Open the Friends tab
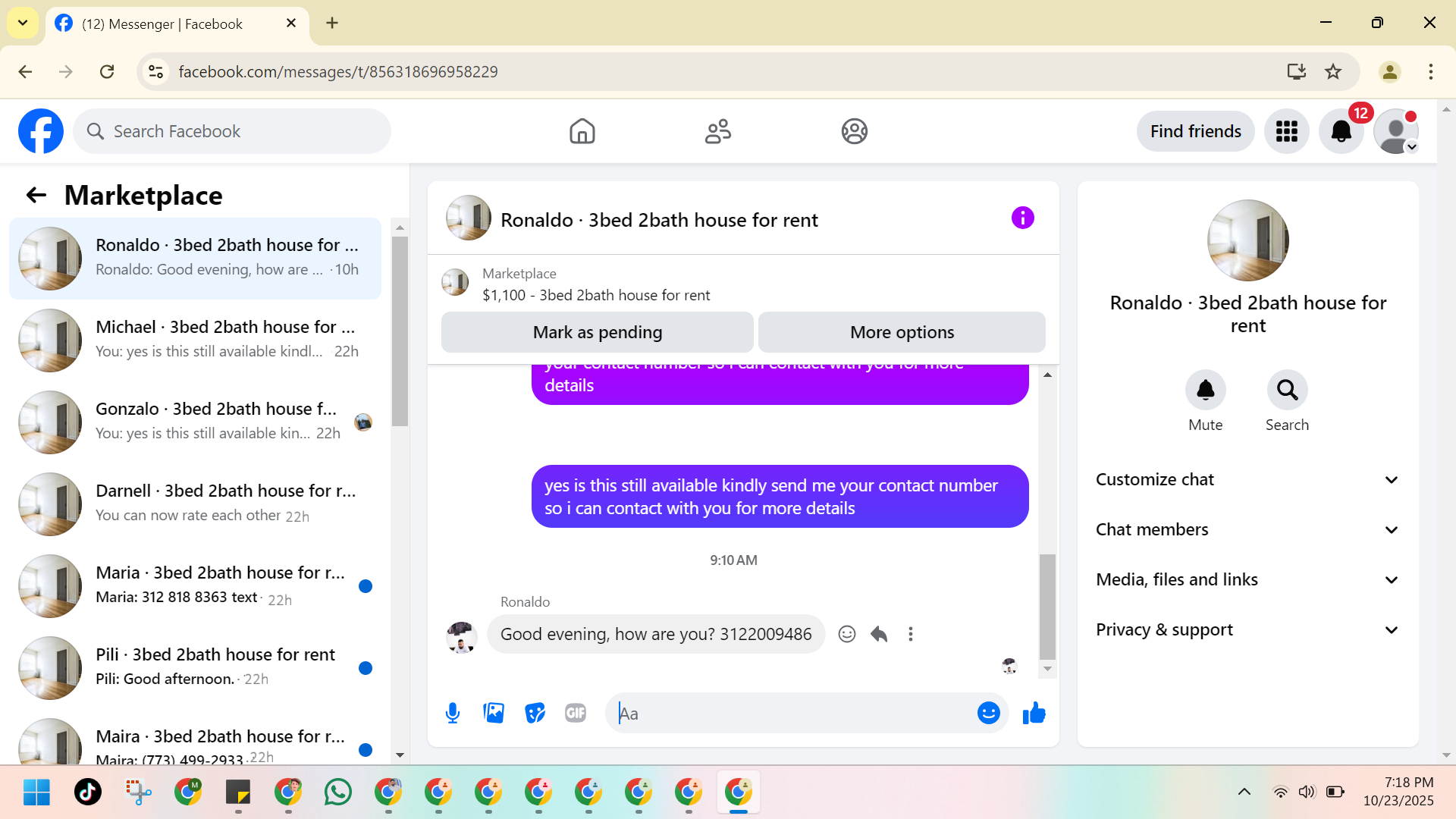 pos(717,131)
